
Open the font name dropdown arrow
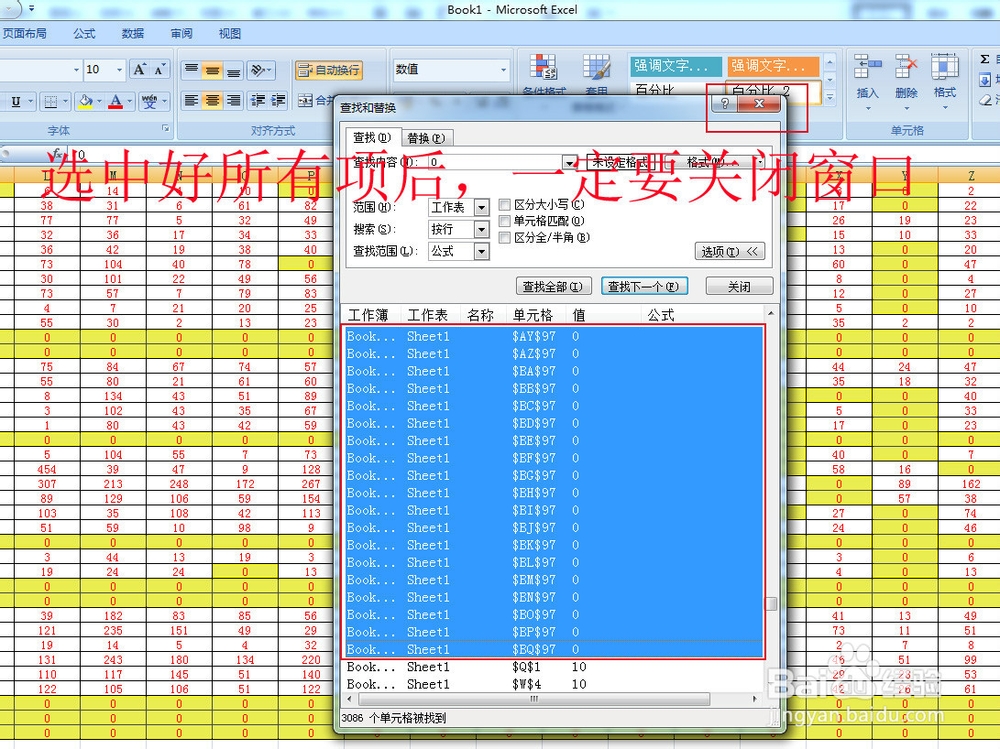click(x=77, y=70)
